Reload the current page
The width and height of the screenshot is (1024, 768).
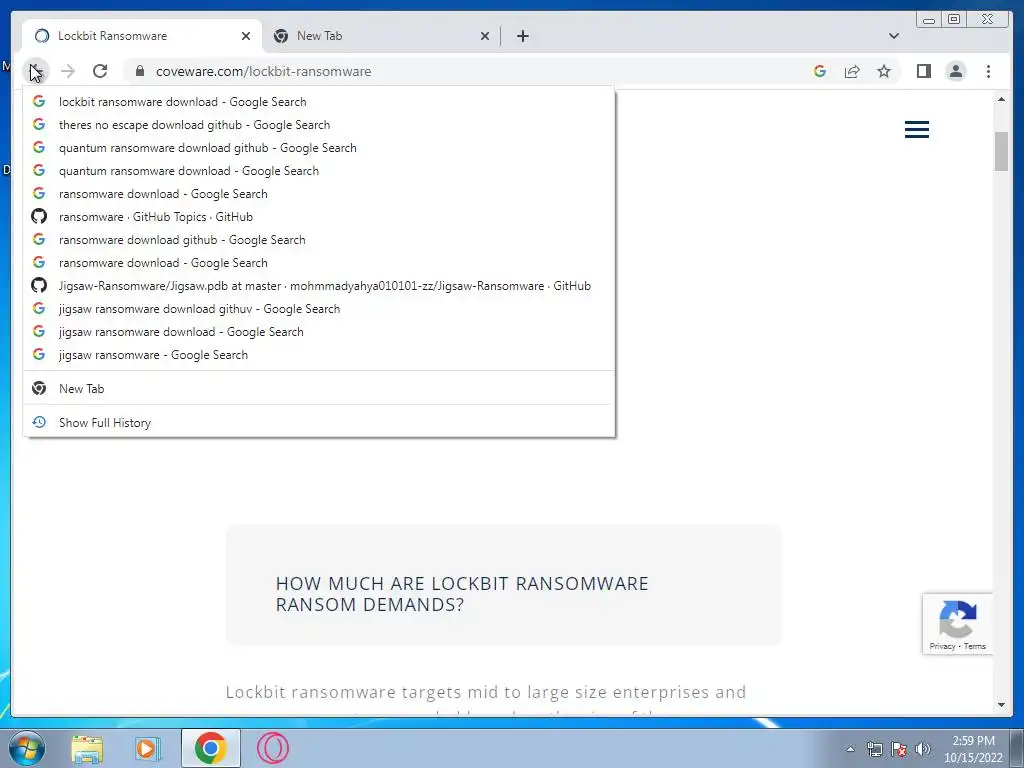pyautogui.click(x=100, y=71)
